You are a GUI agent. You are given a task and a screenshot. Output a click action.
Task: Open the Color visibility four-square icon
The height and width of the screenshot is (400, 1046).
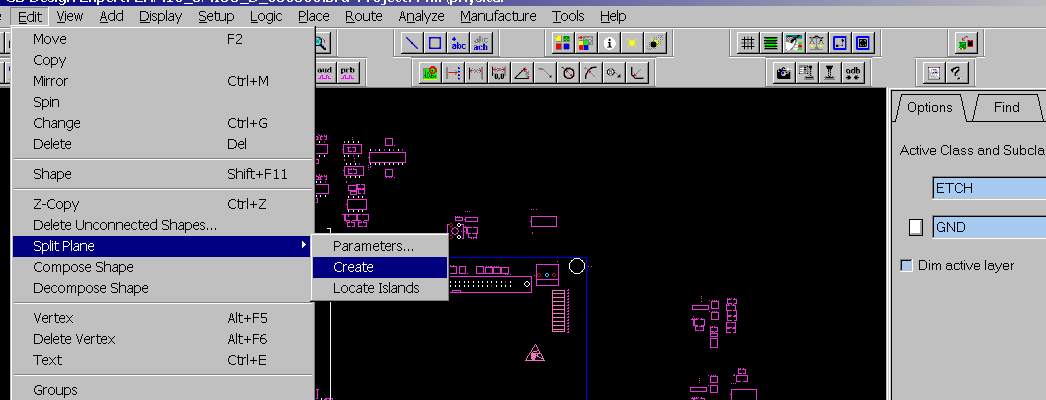tap(562, 43)
